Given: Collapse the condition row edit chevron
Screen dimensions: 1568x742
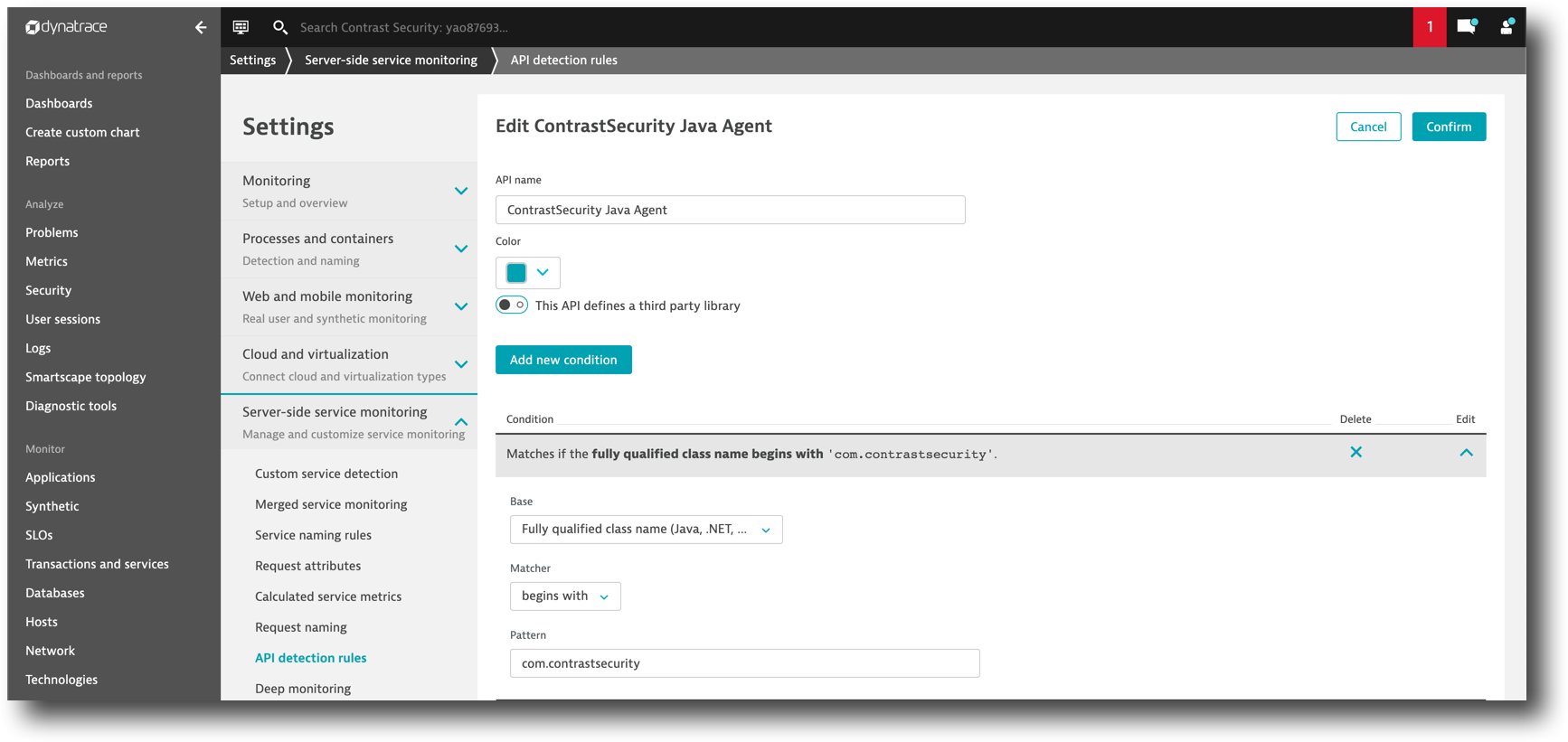Looking at the screenshot, I should [x=1466, y=453].
